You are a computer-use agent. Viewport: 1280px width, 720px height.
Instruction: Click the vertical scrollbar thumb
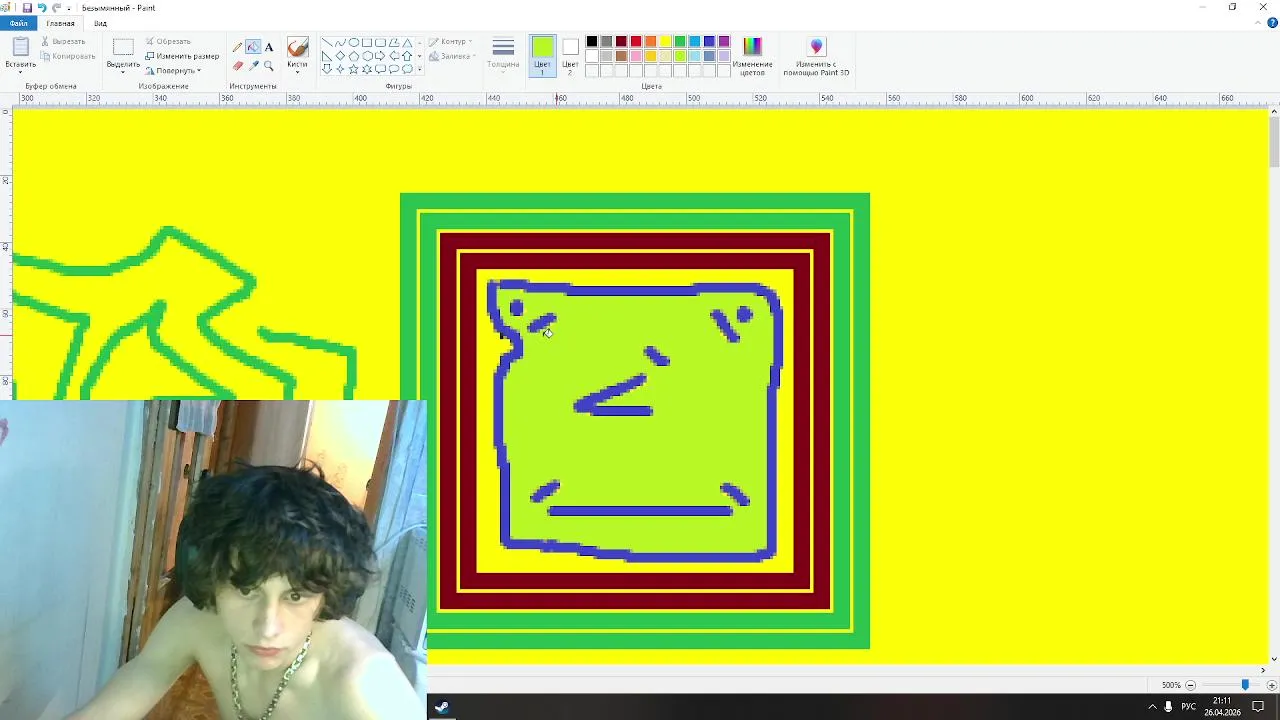(1273, 142)
